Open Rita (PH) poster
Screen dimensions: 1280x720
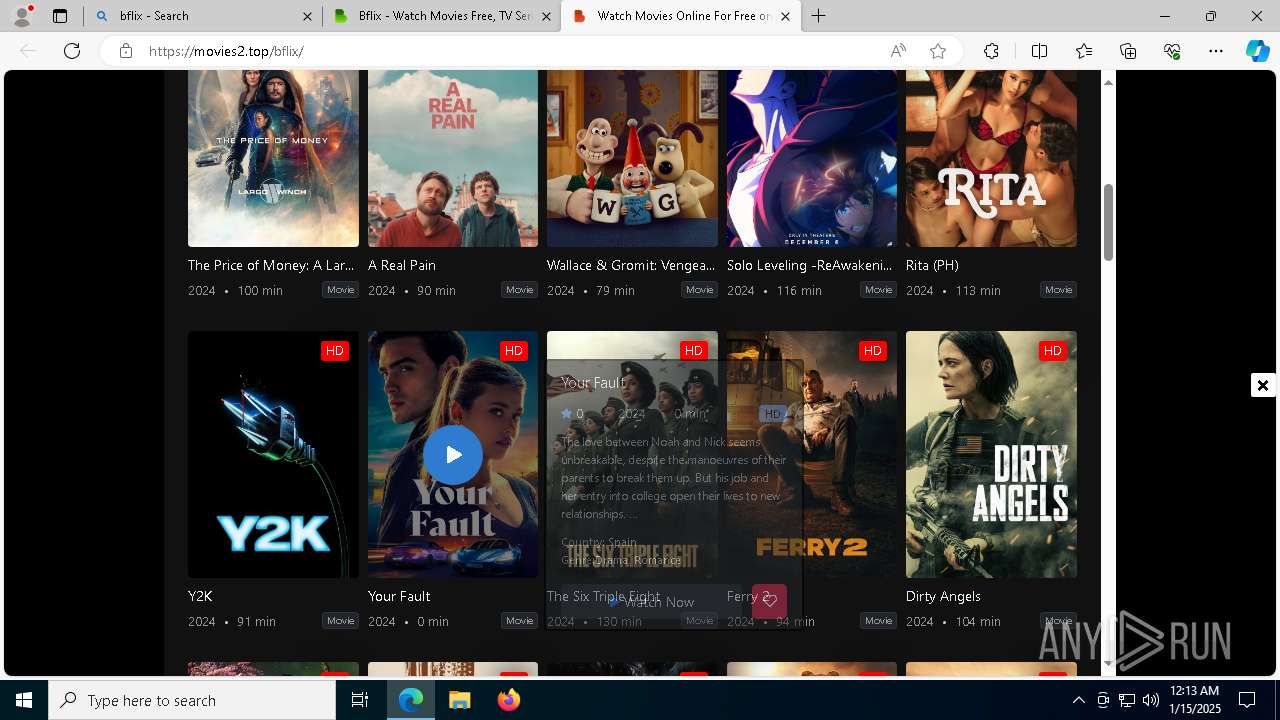click(991, 158)
